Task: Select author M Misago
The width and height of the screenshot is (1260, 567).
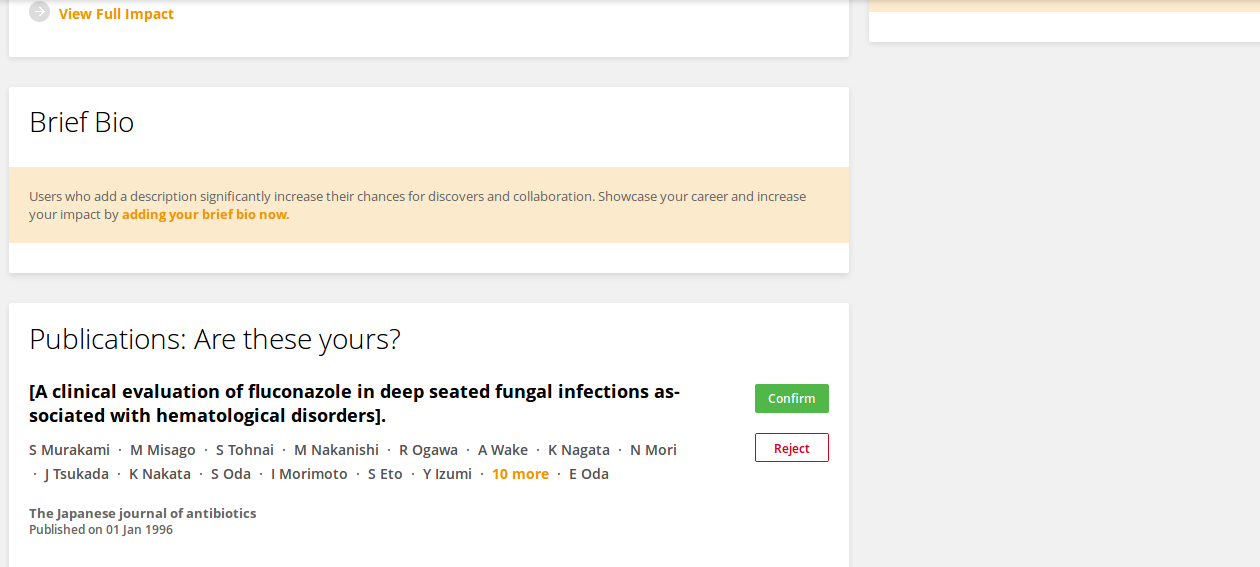Action: click(163, 450)
